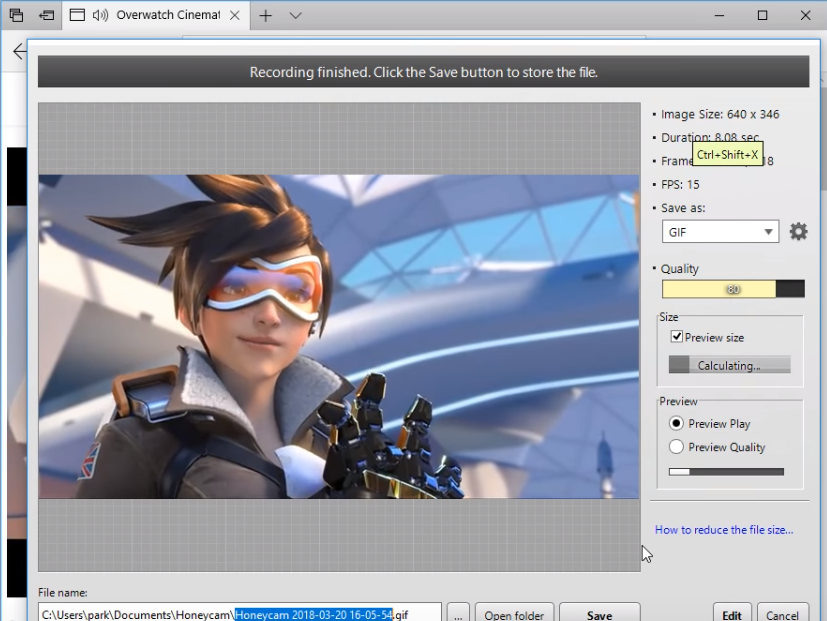
Task: Browse for folder with ellipsis button
Action: point(457,613)
